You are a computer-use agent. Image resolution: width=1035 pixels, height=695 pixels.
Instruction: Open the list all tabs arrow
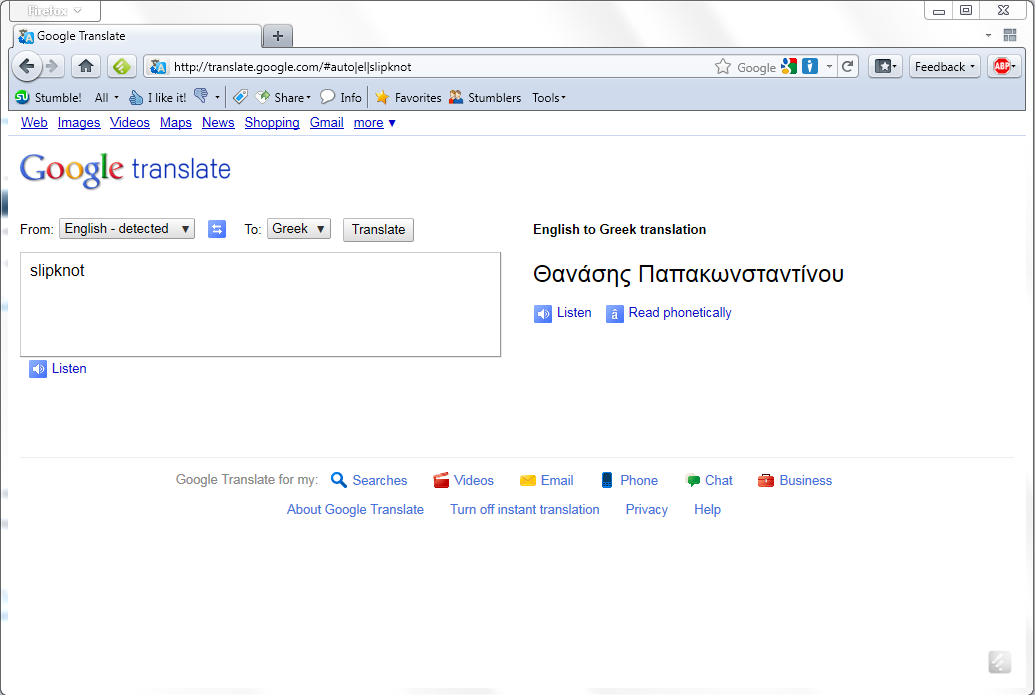[988, 36]
